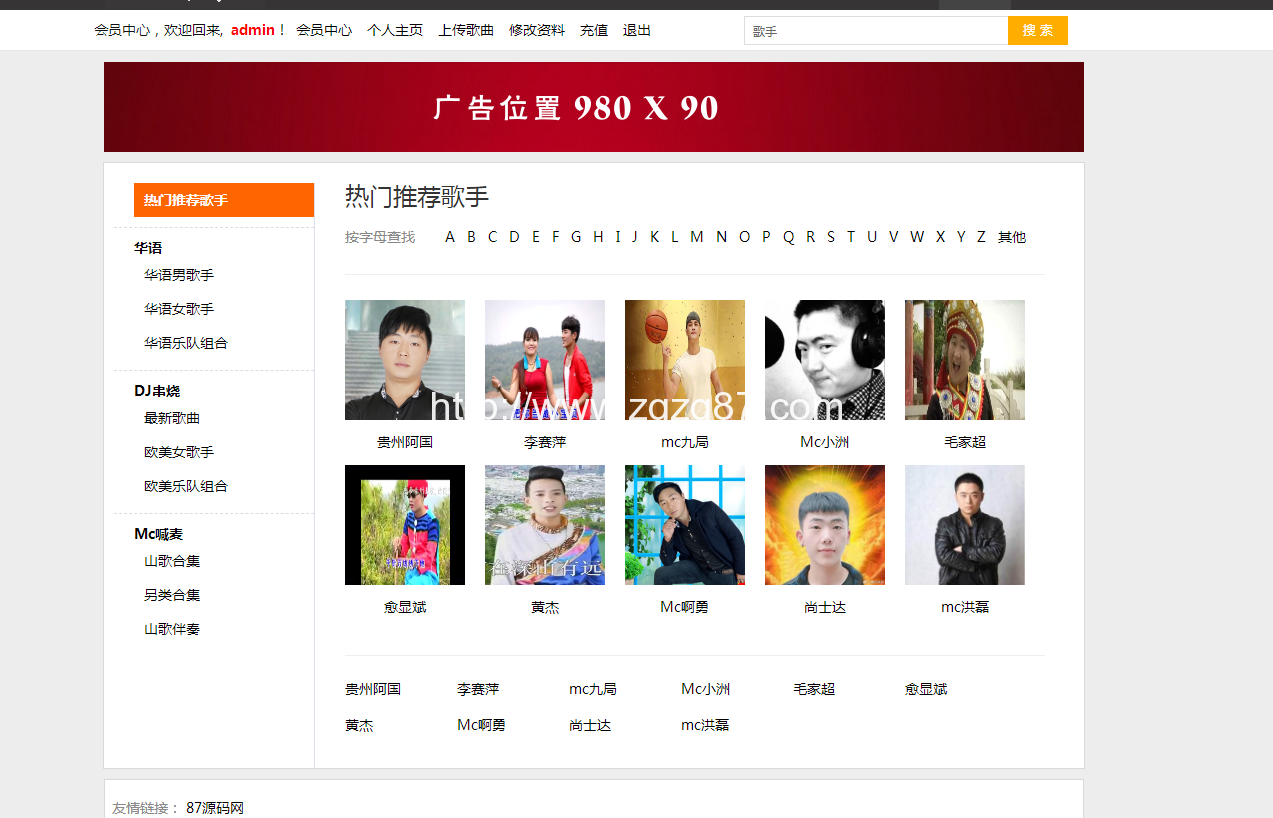Select Mc小洲 headphone portrait thumbnail

click(x=824, y=360)
